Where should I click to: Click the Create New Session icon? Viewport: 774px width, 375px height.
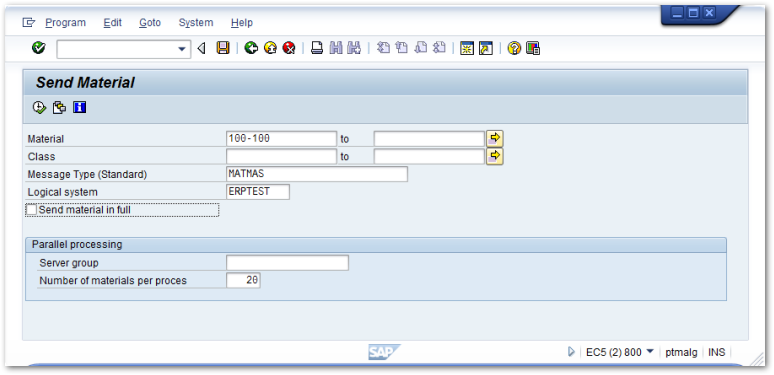(x=467, y=48)
